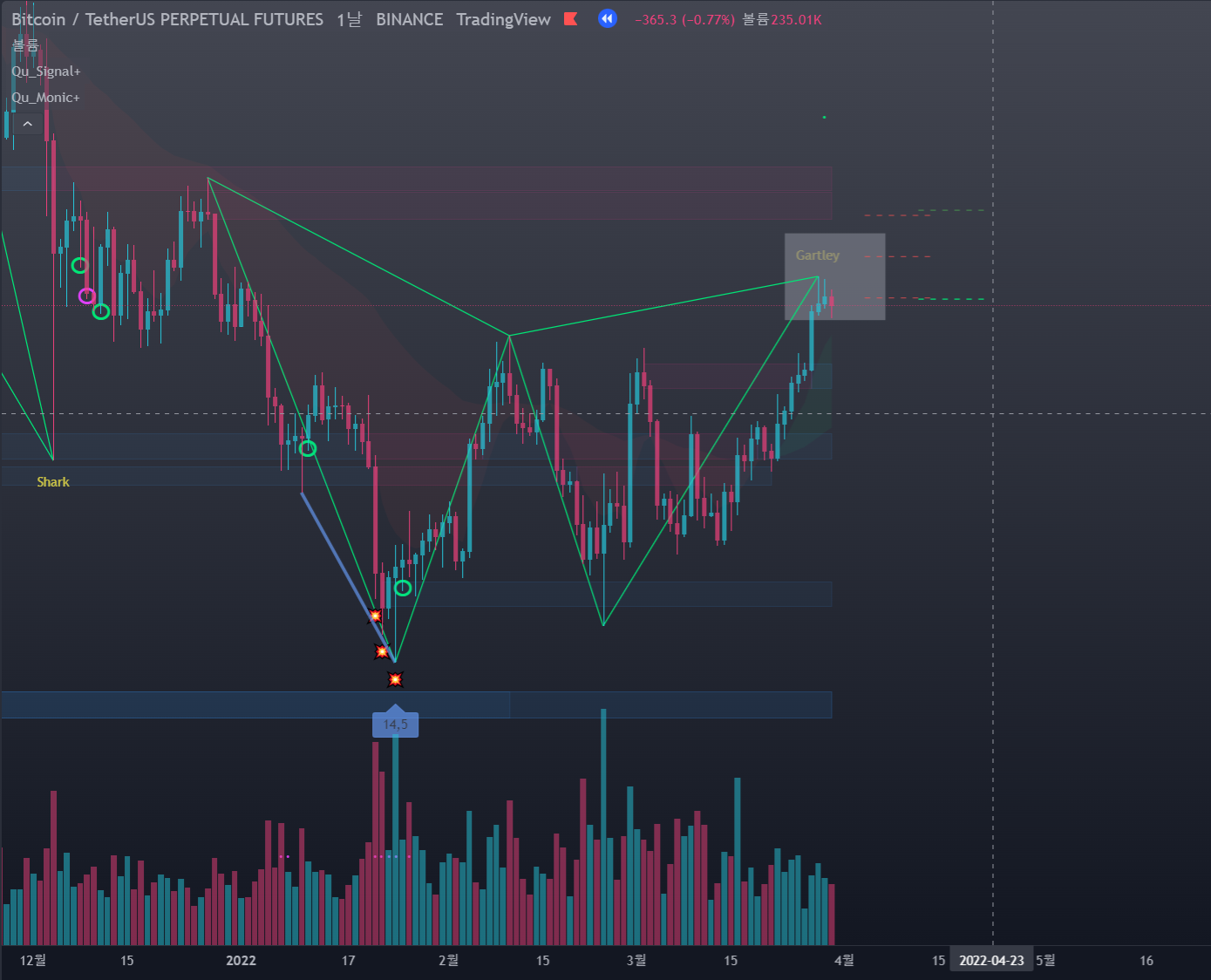Select the Qu_Signal+ indicator legend
1211x980 pixels.
pos(46,71)
